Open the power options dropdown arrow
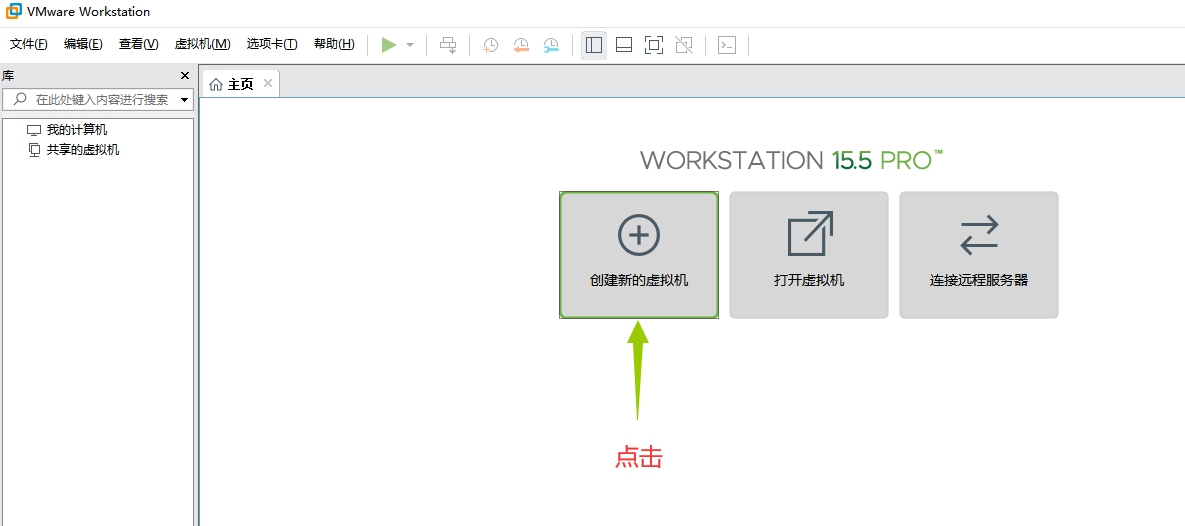 tap(410, 45)
